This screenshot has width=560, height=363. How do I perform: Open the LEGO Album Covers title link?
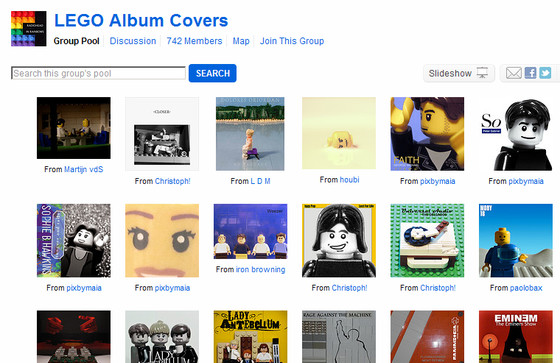click(x=141, y=20)
